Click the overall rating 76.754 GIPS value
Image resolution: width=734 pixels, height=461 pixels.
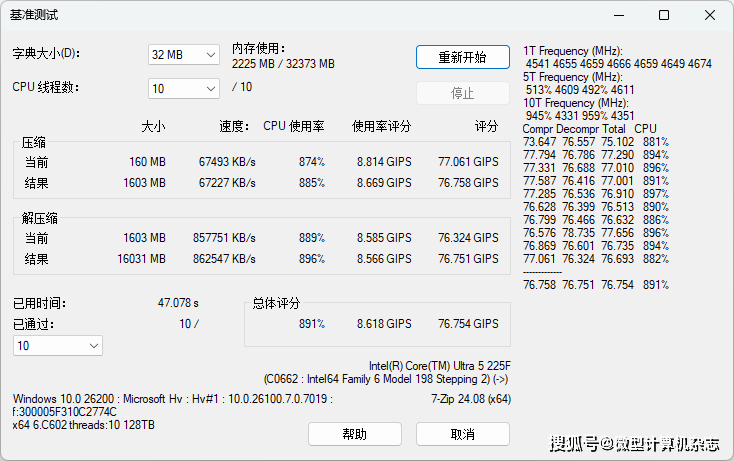pos(468,324)
